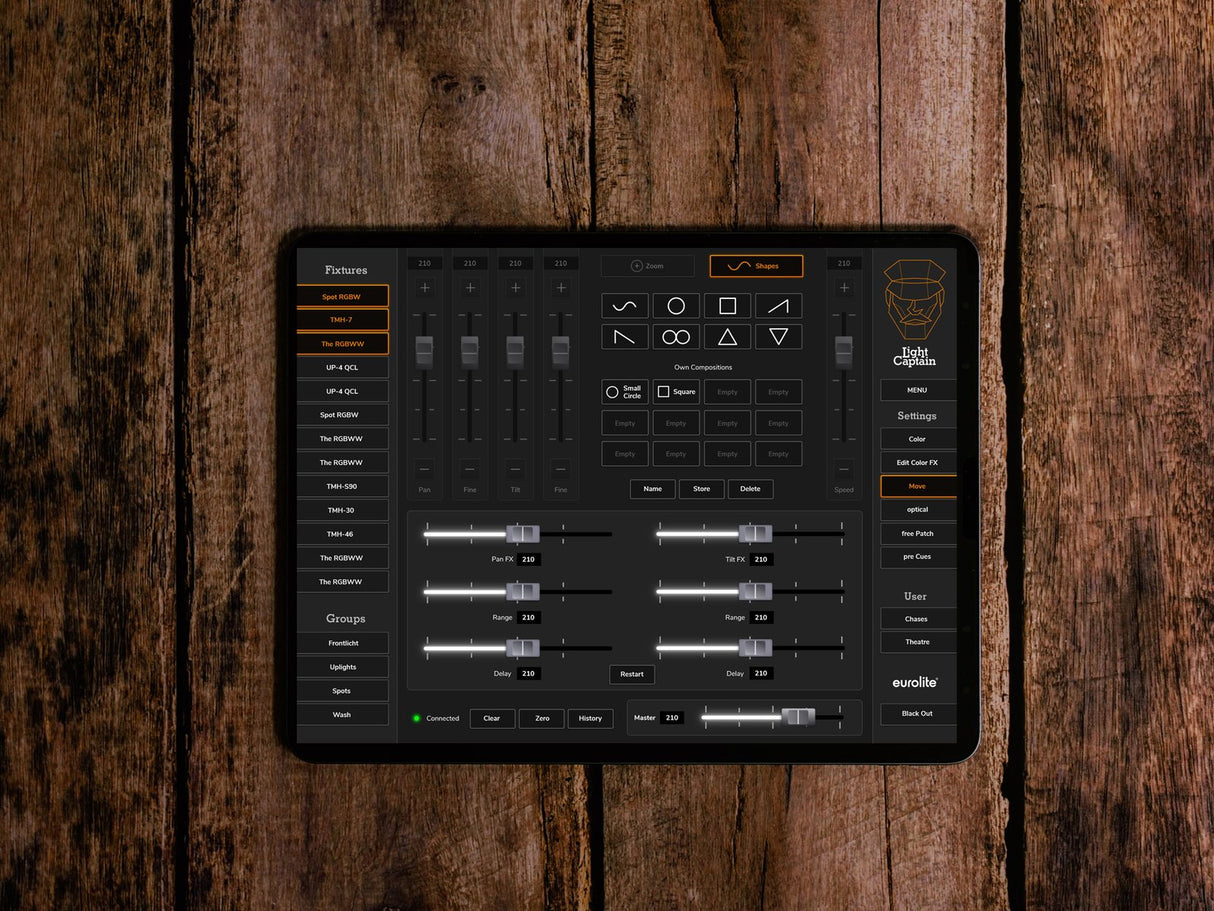Click the Store button
This screenshot has width=1214, height=911.
[x=701, y=489]
